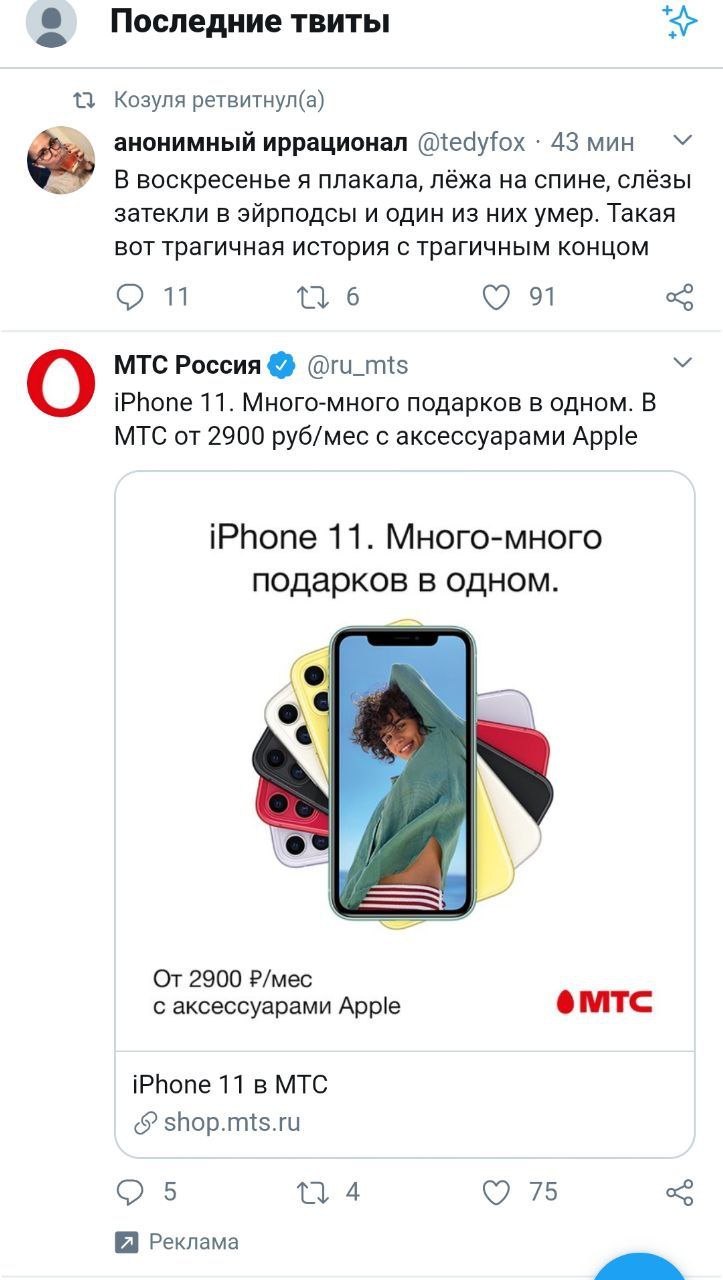Screen dimensions: 723x1280
Task: Reply to the tedyfox tweet
Action: coord(131,297)
